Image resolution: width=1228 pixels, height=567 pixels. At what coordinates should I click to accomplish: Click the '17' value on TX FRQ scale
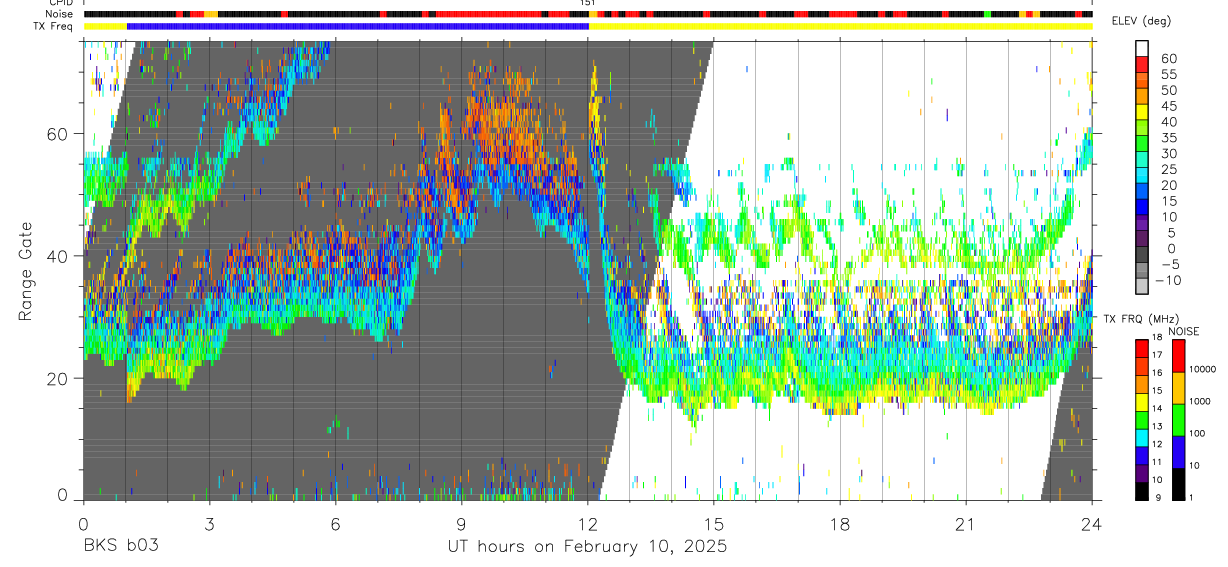click(1158, 354)
